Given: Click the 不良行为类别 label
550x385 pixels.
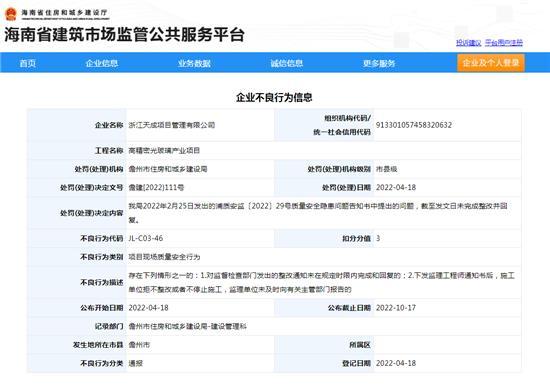Looking at the screenshot, I should tap(102, 257).
